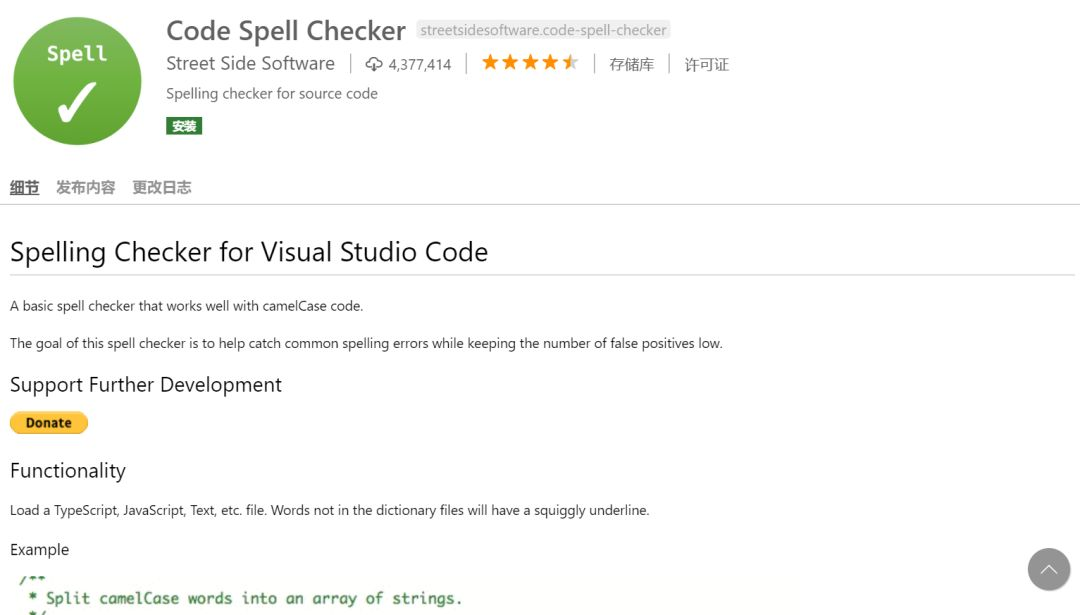Click the Spelling checker for source code description

(272, 93)
